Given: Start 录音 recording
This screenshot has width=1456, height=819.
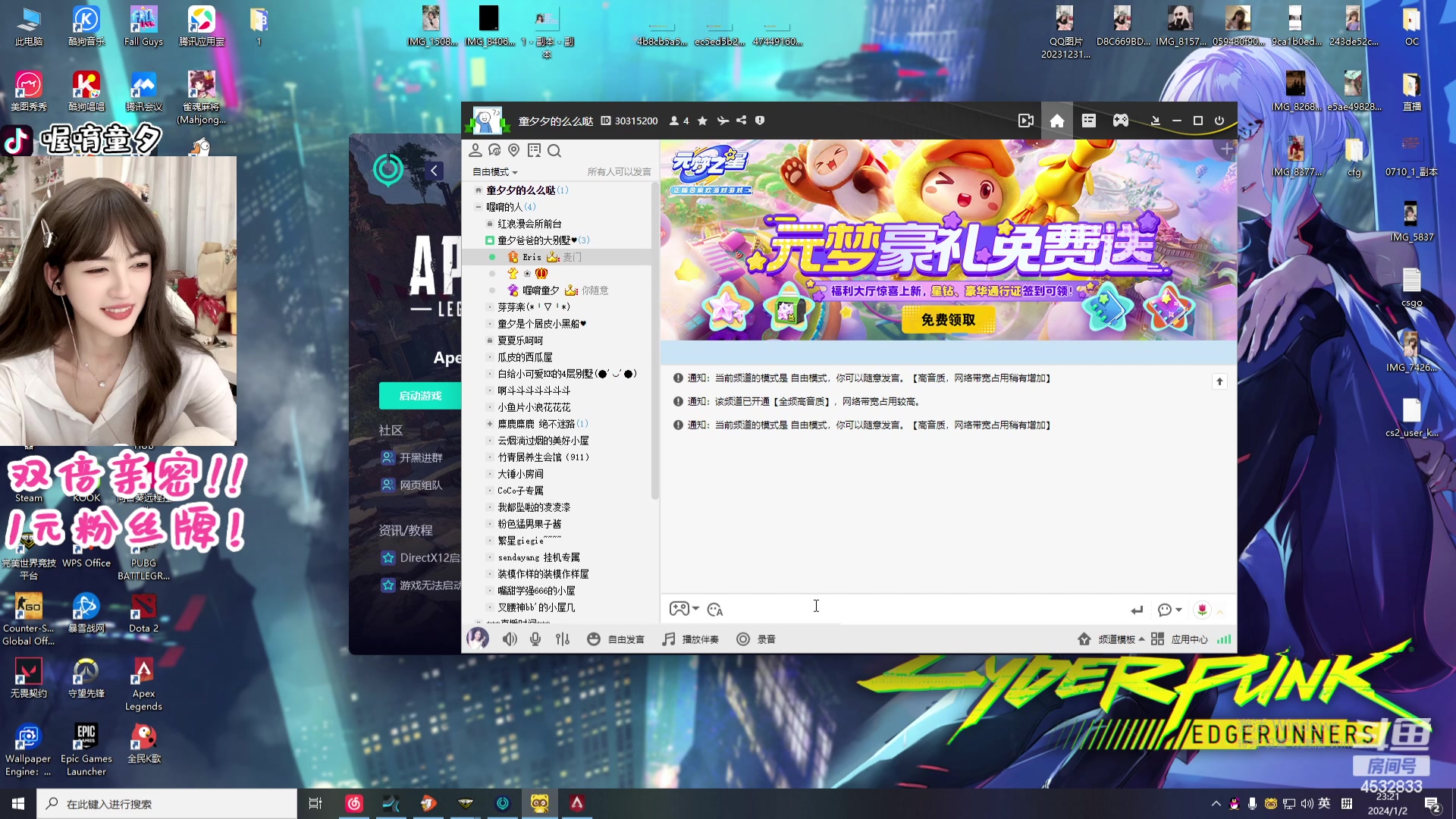Looking at the screenshot, I should [x=756, y=639].
